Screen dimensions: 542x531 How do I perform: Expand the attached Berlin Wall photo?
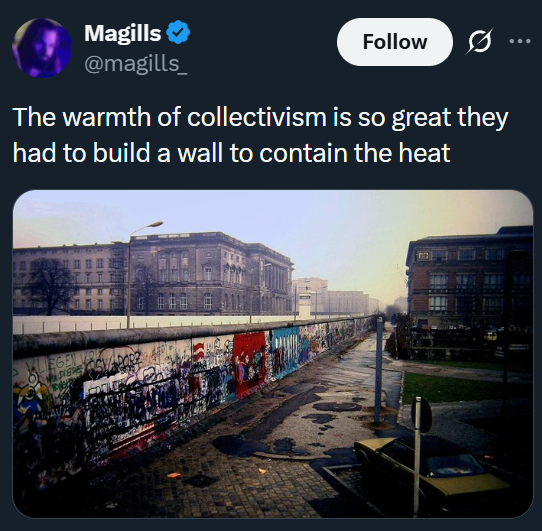pyautogui.click(x=273, y=354)
